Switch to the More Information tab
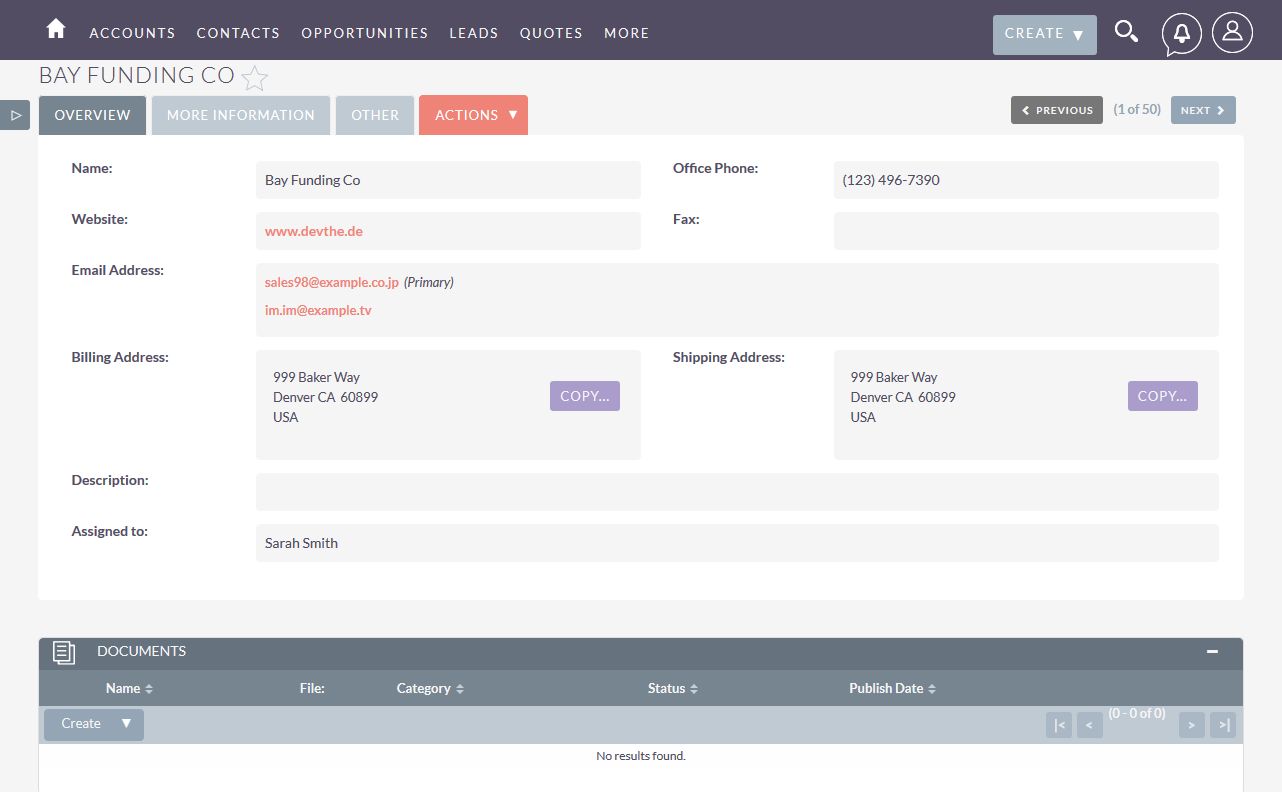Screen dimensions: 1282x792 pos(240,115)
